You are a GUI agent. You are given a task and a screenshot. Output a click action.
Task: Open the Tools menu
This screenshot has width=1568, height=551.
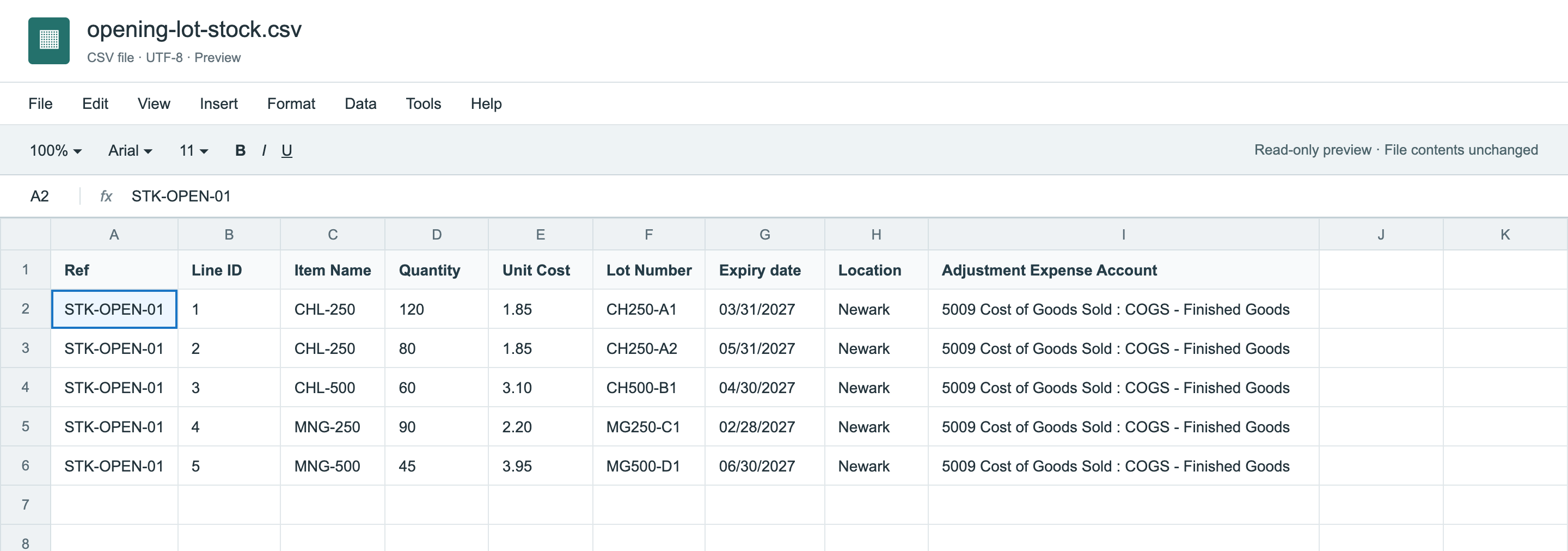[423, 103]
